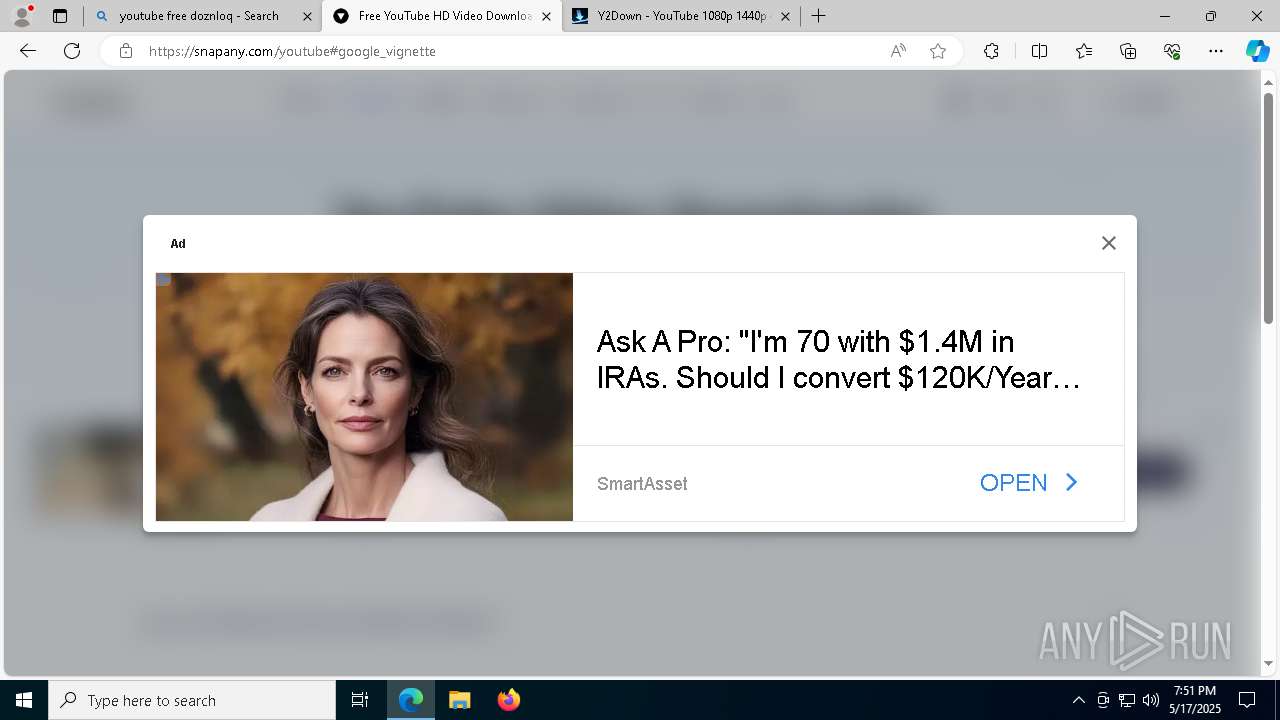This screenshot has height=720, width=1280.
Task: Open File Explorer from the taskbar
Action: tap(459, 700)
